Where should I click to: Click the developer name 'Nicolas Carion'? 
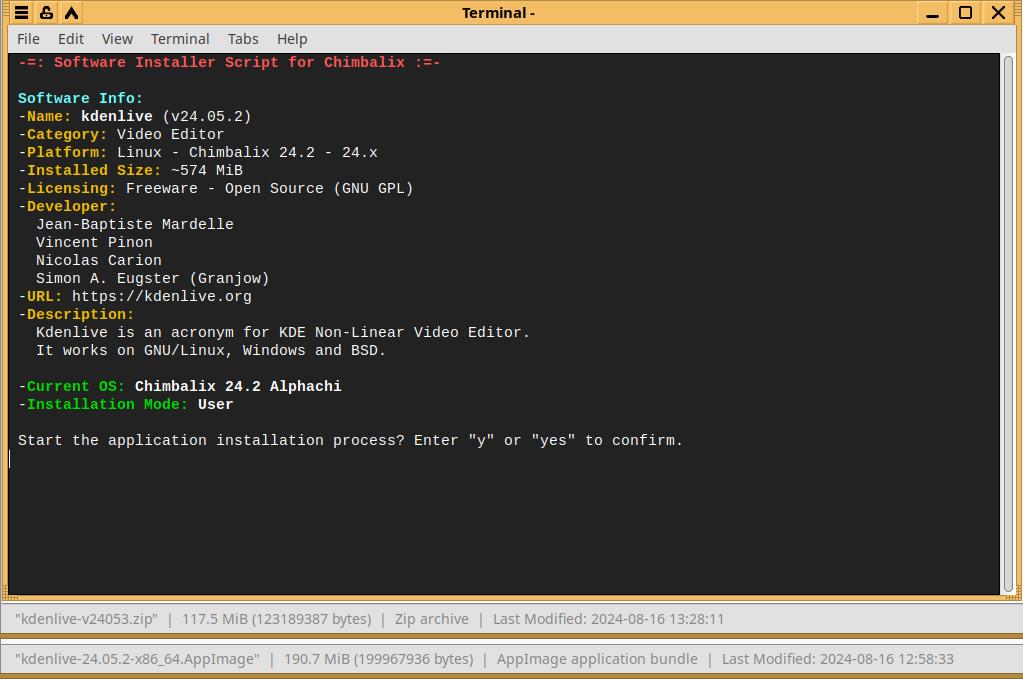click(x=99, y=260)
